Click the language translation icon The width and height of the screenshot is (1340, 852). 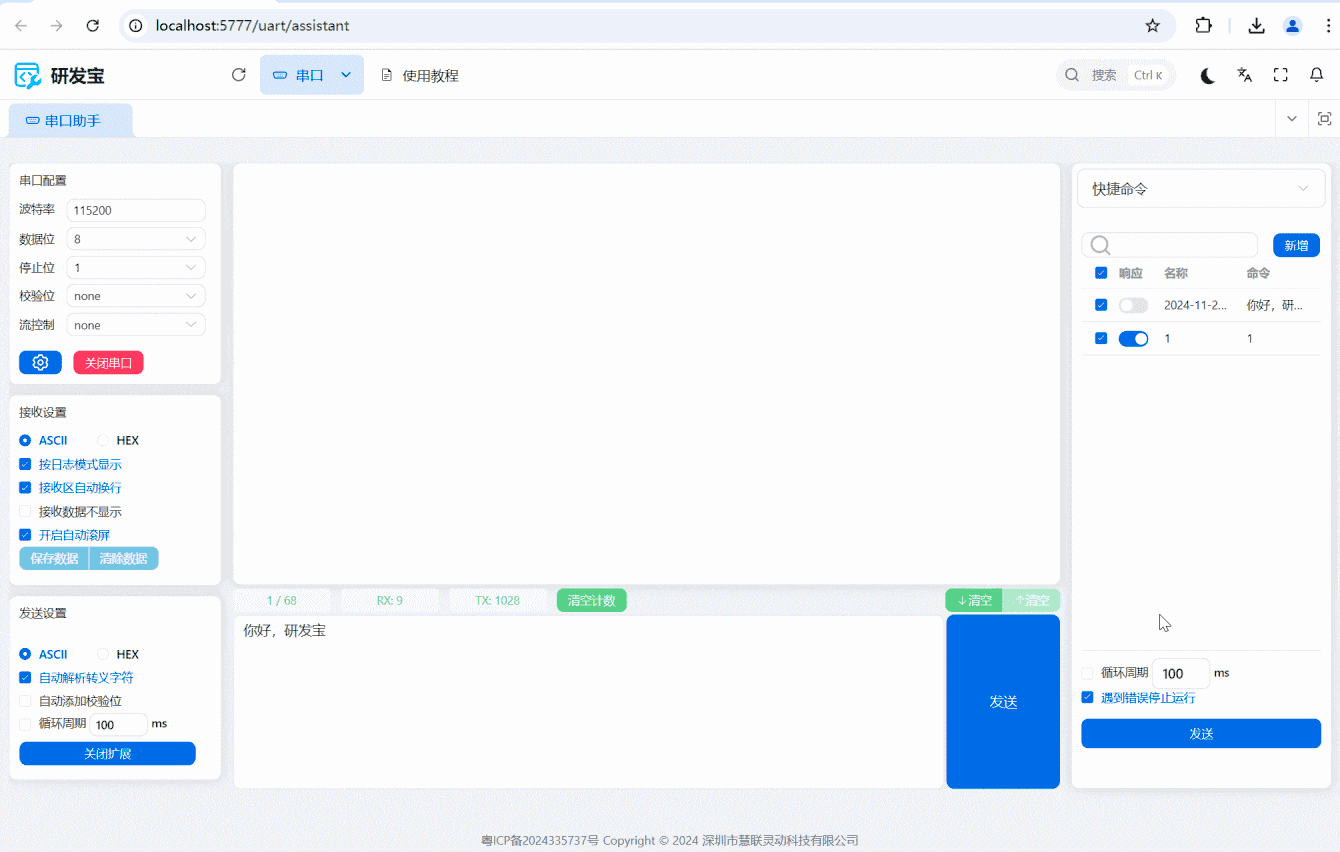[x=1244, y=75]
